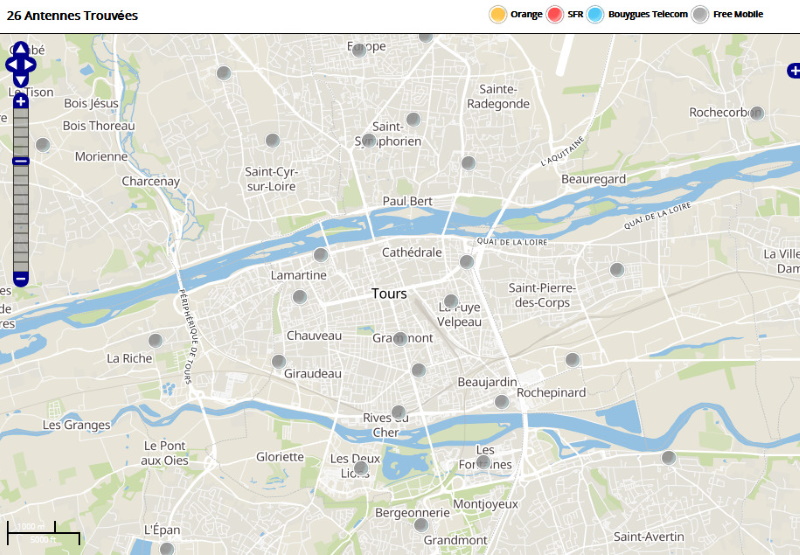Zoom out using the minus button
The height and width of the screenshot is (555, 800).
[x=21, y=278]
